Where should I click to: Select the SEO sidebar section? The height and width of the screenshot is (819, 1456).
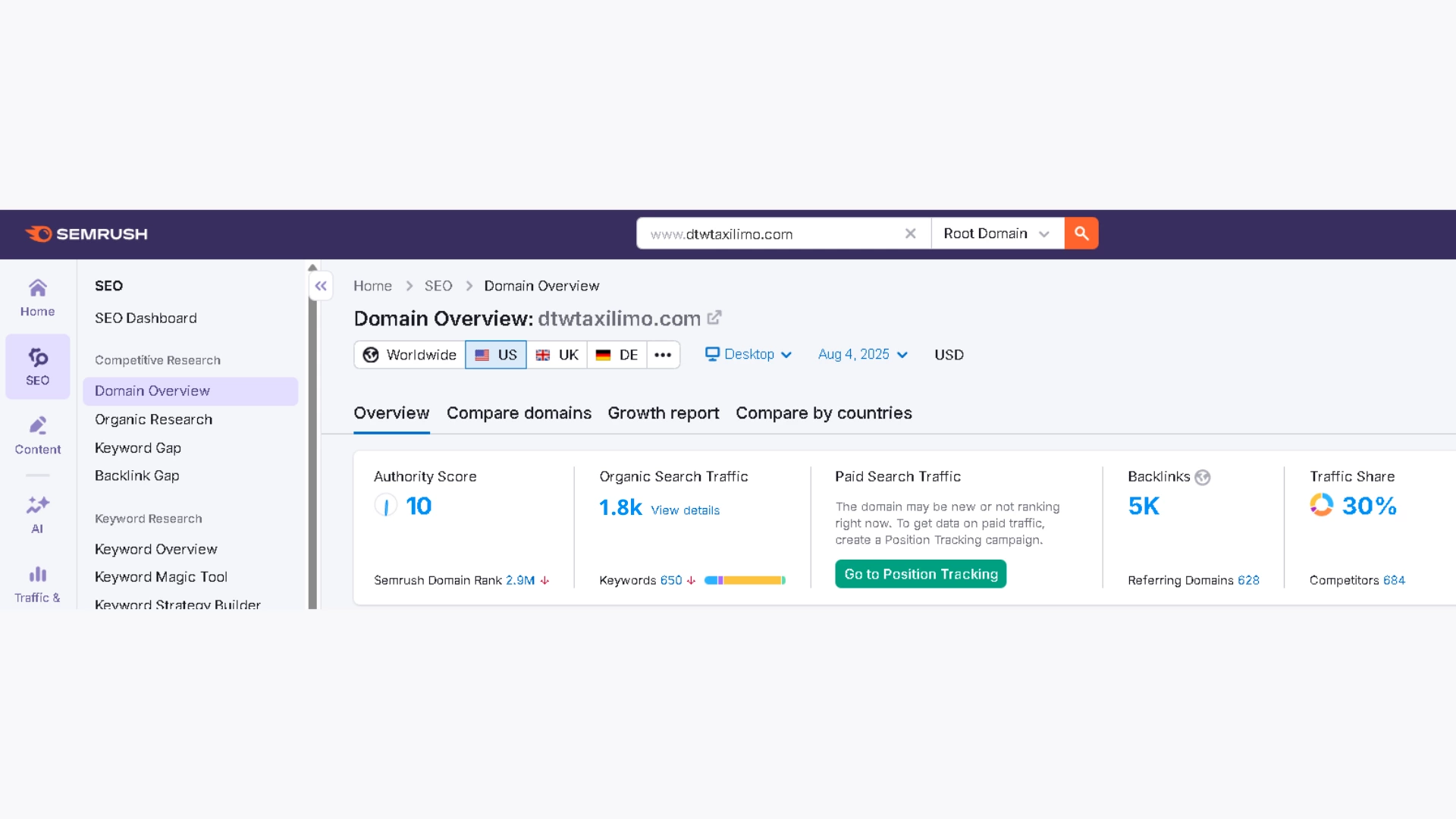(x=37, y=367)
